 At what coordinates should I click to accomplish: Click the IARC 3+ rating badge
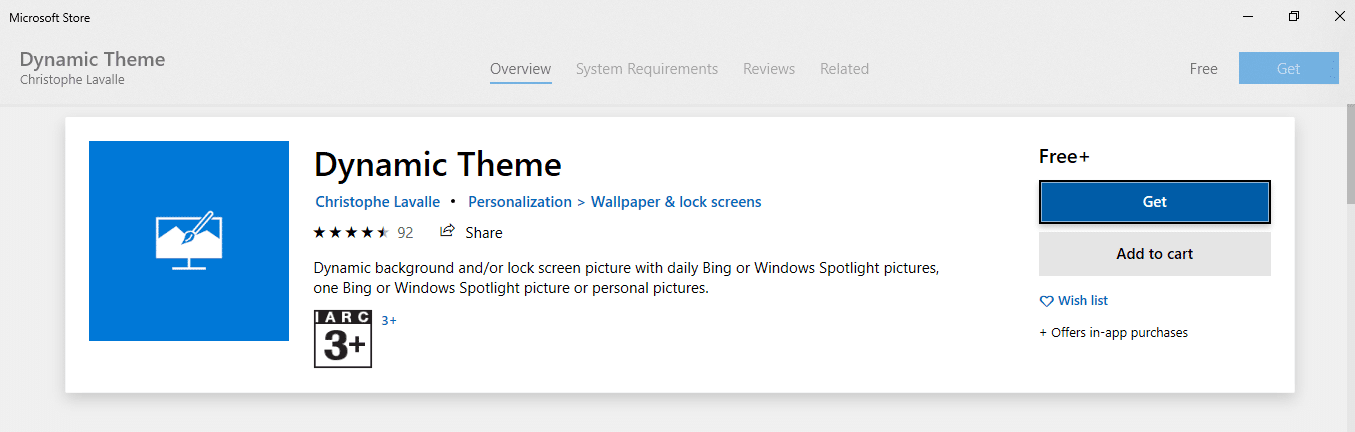pyautogui.click(x=343, y=339)
